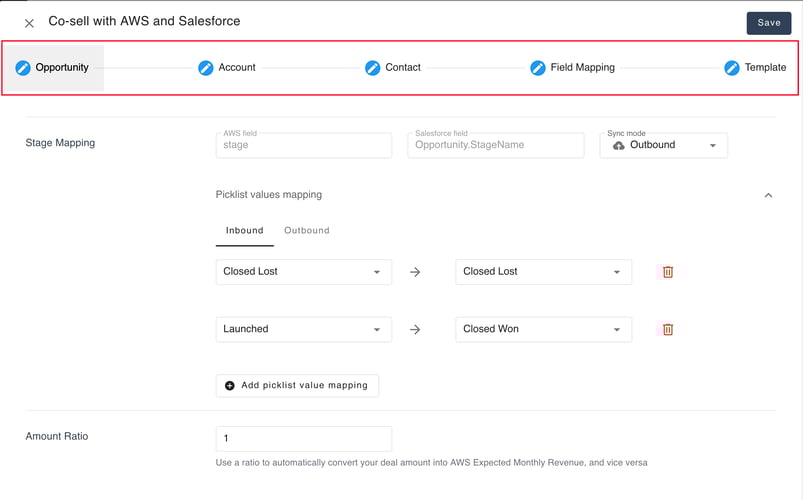Click the Field Mapping step pencil icon
The image size is (803, 500).
pyautogui.click(x=538, y=68)
